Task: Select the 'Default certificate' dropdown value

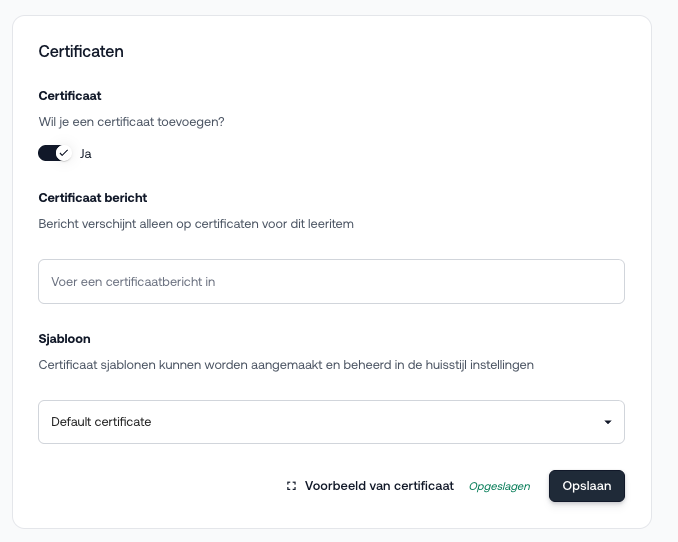Action: (x=101, y=422)
